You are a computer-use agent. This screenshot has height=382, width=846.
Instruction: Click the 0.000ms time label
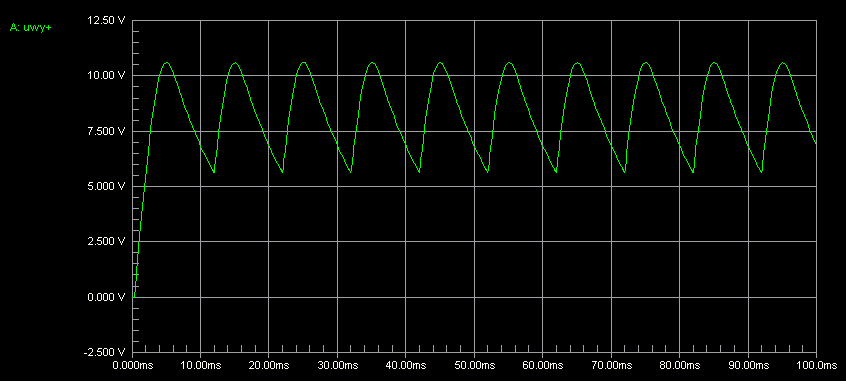pyautogui.click(x=132, y=366)
